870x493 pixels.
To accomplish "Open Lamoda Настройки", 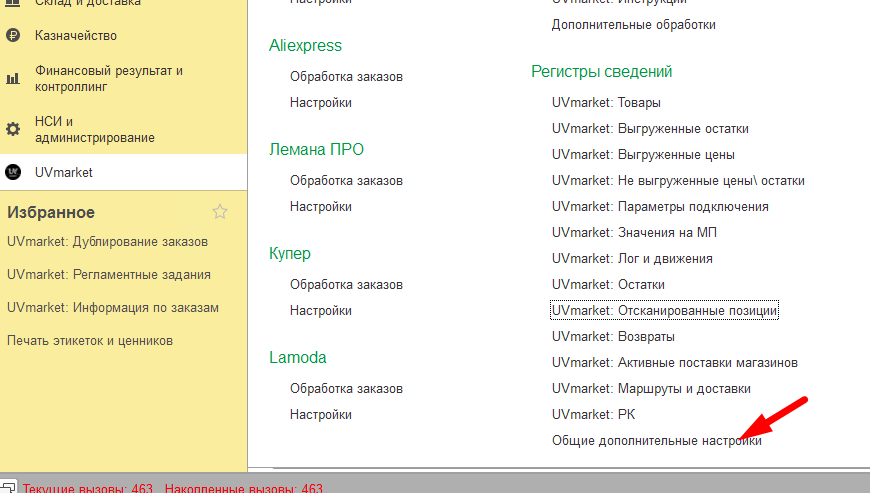I will click(321, 415).
